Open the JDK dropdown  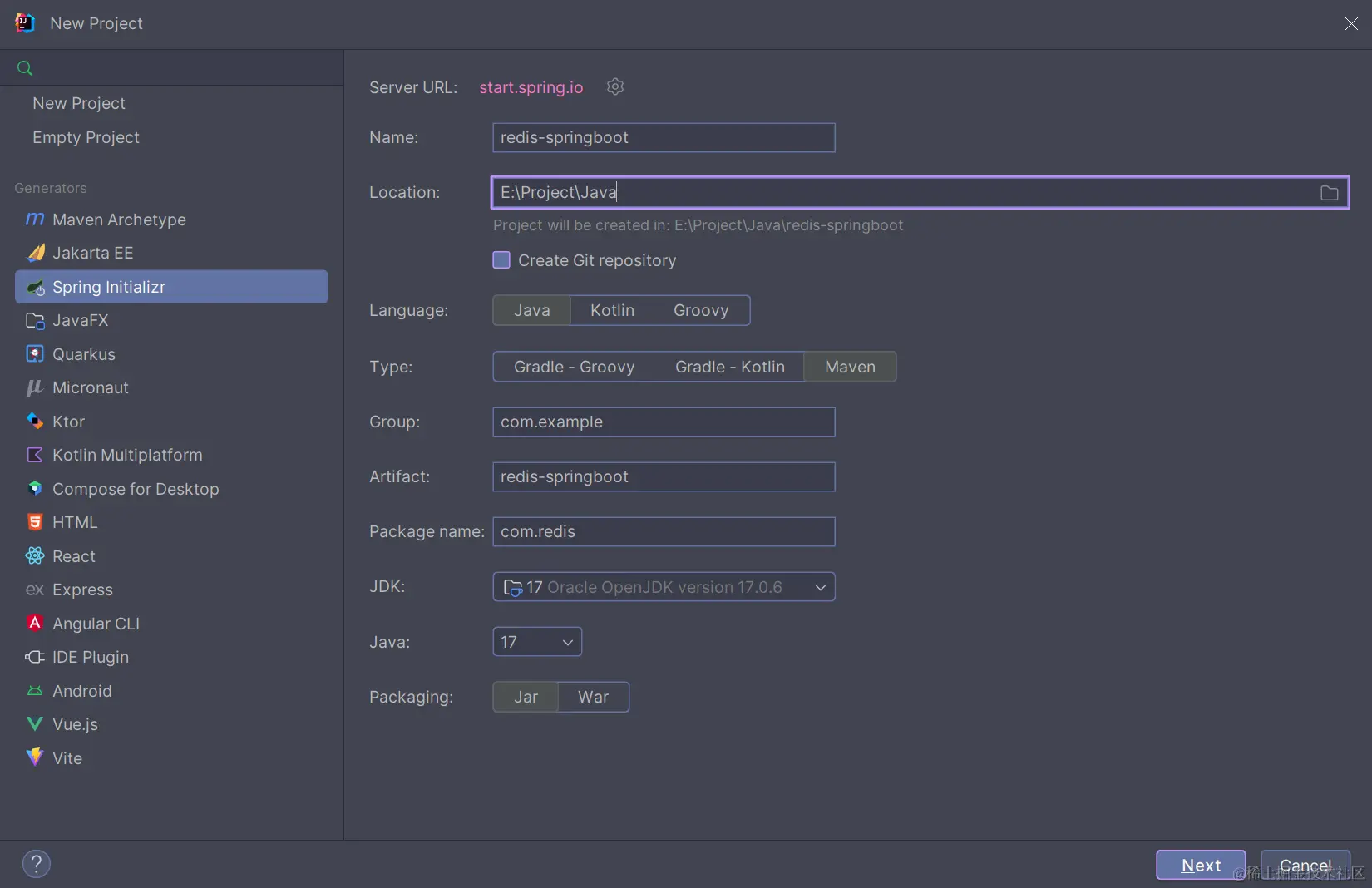664,587
